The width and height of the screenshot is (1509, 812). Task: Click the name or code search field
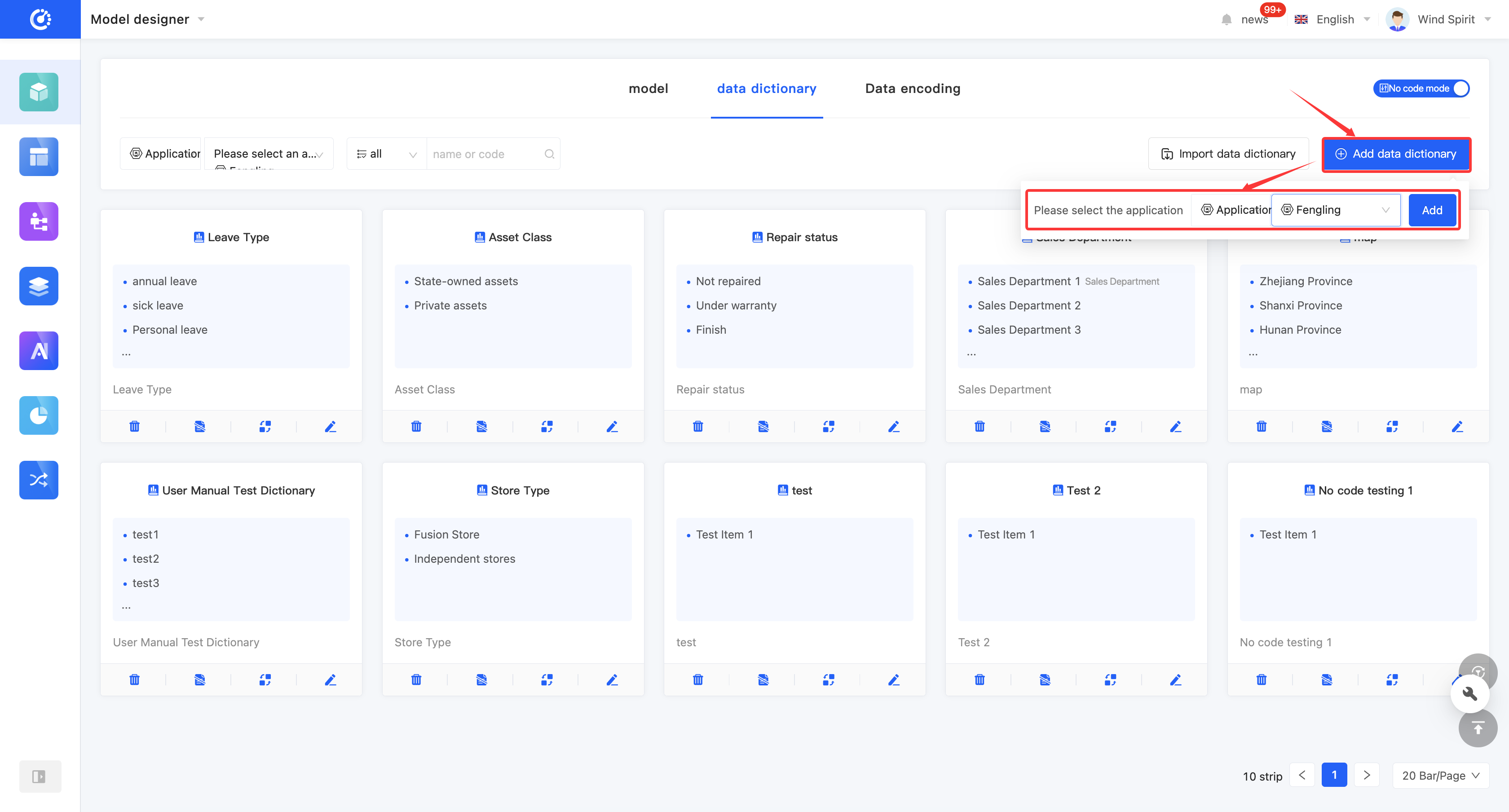[486, 154]
